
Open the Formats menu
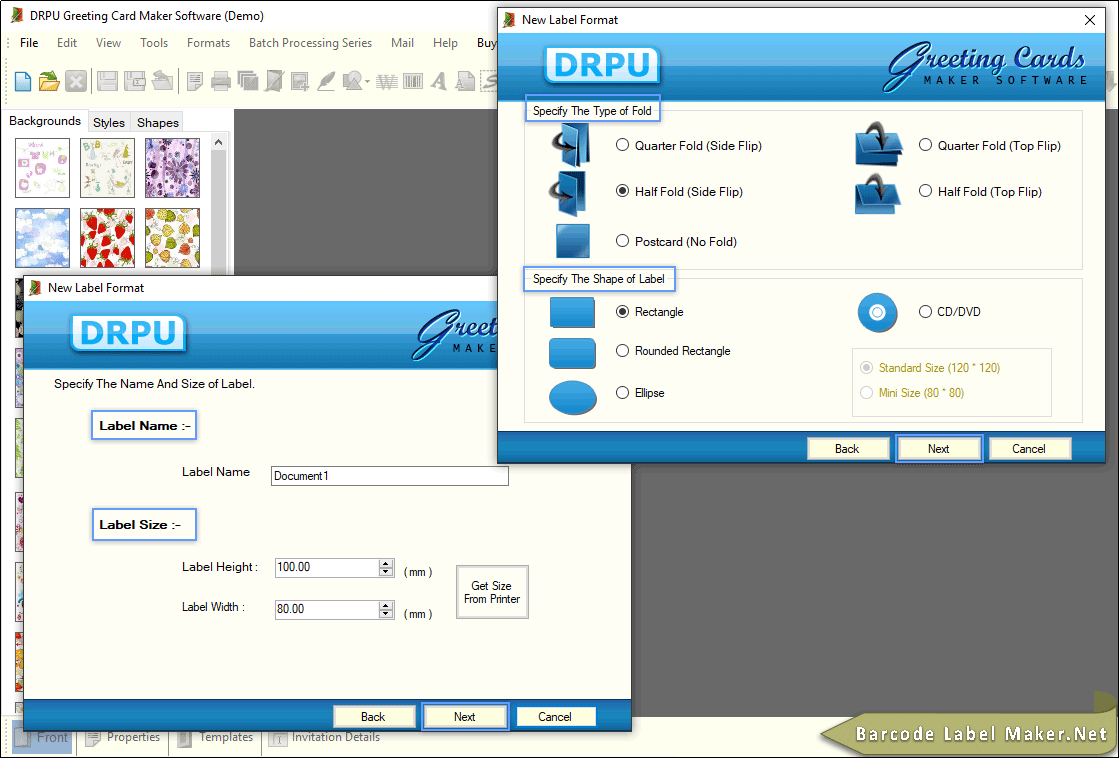point(208,43)
